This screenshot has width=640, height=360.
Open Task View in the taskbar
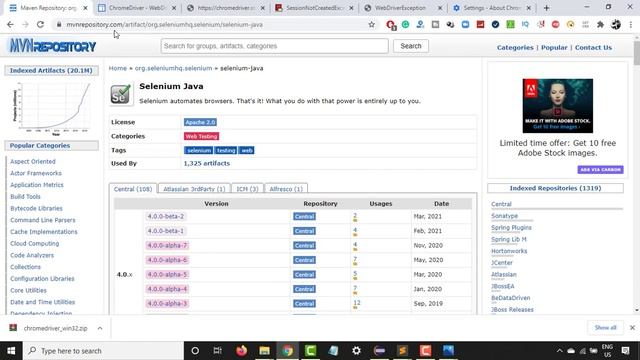[x=218, y=351]
